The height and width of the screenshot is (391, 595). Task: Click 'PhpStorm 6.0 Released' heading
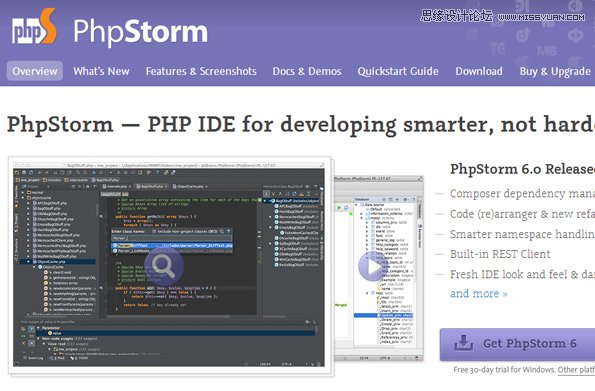[523, 169]
